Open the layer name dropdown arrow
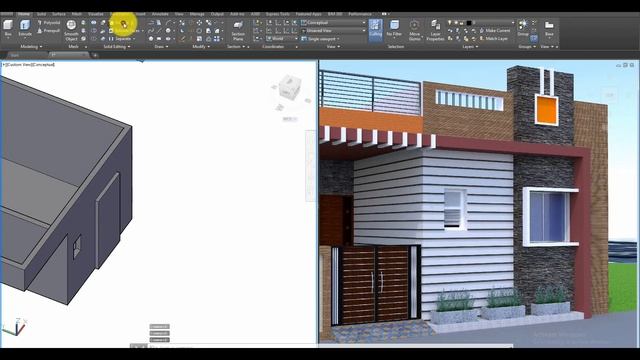Image resolution: width=640 pixels, height=360 pixels. pos(513,23)
